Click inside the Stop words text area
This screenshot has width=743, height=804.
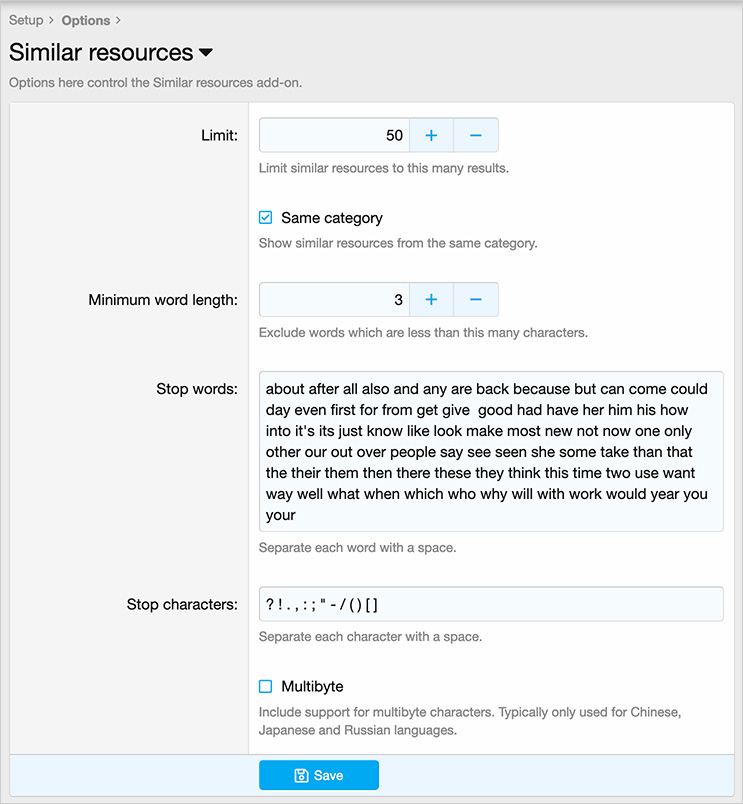tap(491, 451)
